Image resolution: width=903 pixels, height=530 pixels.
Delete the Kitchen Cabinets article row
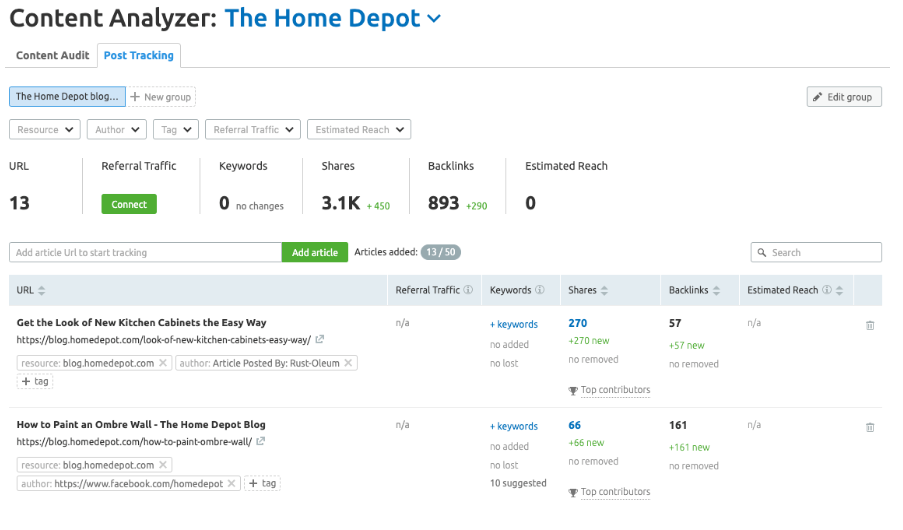869,325
